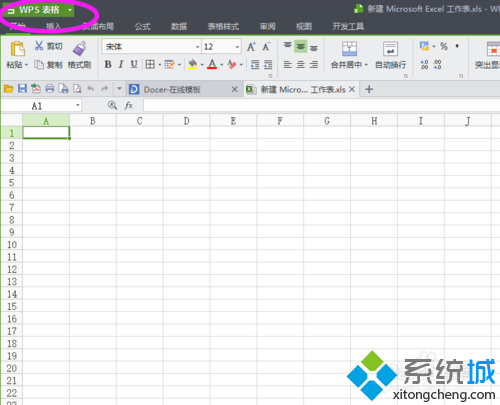Open the 表格样式 ribbon tab
Viewport: 500px width, 405px height.
click(x=223, y=26)
